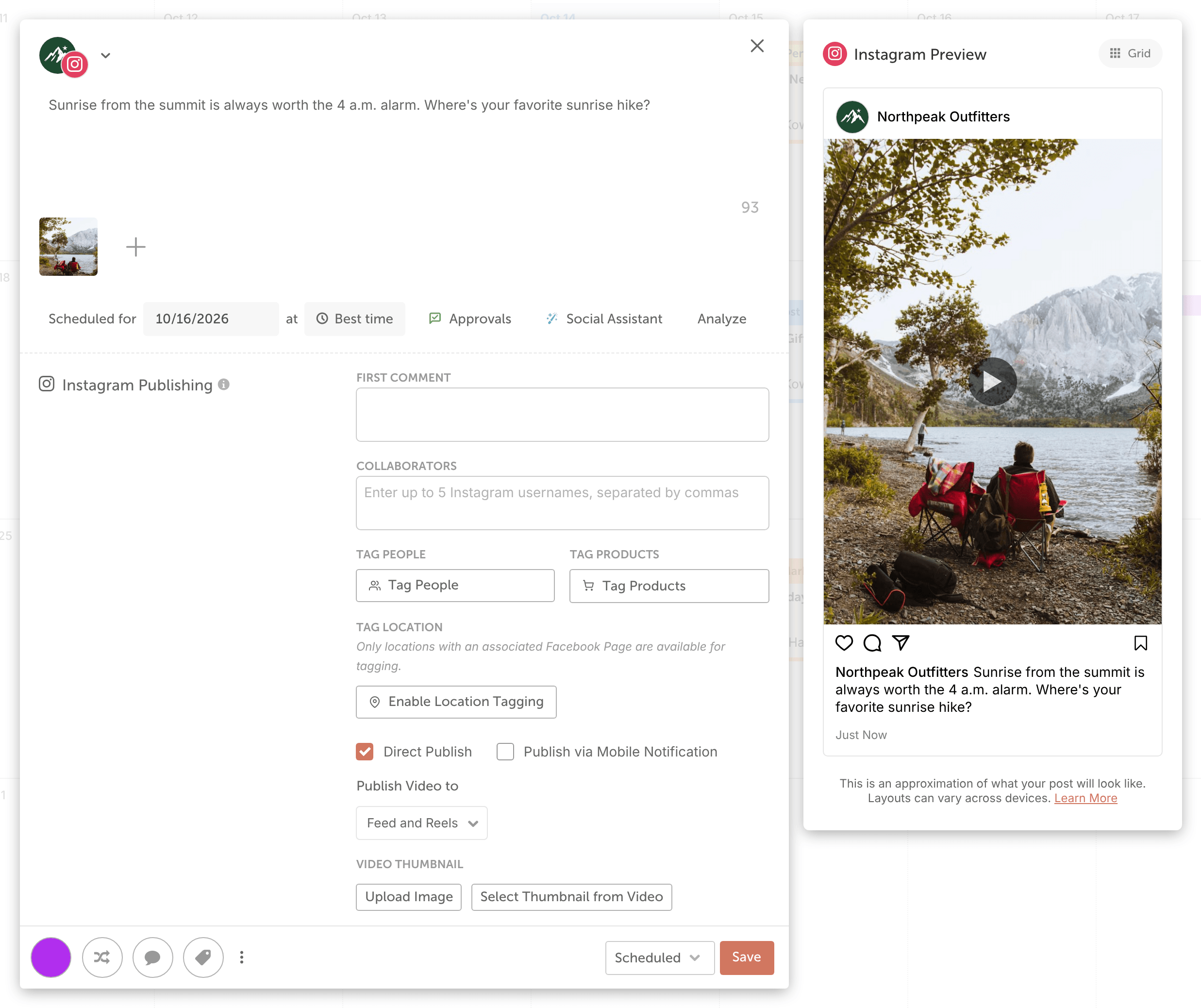Click the scheduled date field 10/16/2026
Image resolution: width=1201 pixels, height=1008 pixels.
click(211, 319)
